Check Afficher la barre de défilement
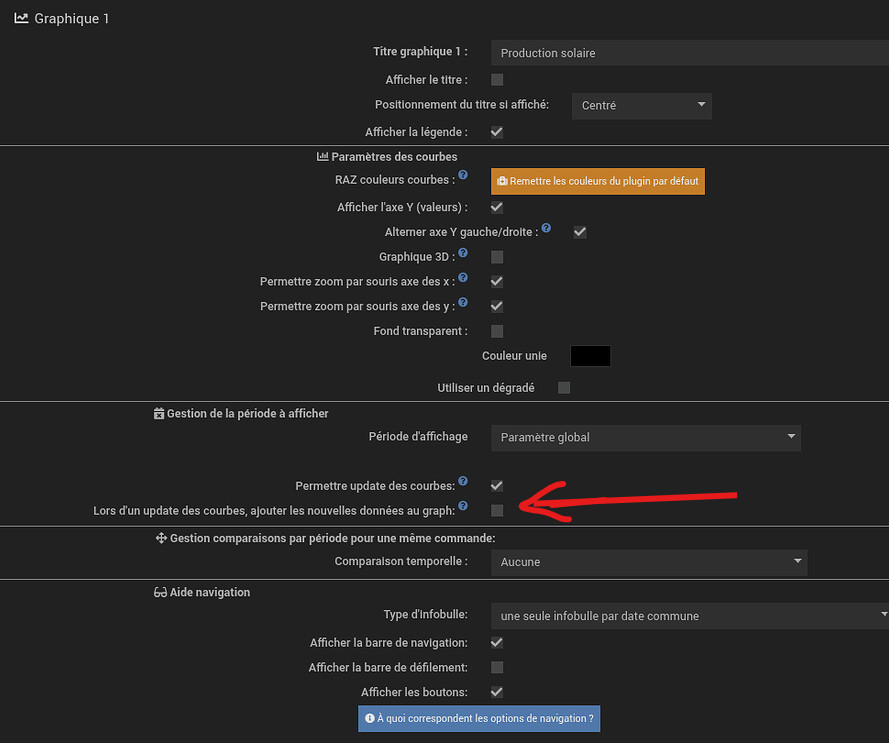Screen dimensions: 889x744 click(x=497, y=667)
